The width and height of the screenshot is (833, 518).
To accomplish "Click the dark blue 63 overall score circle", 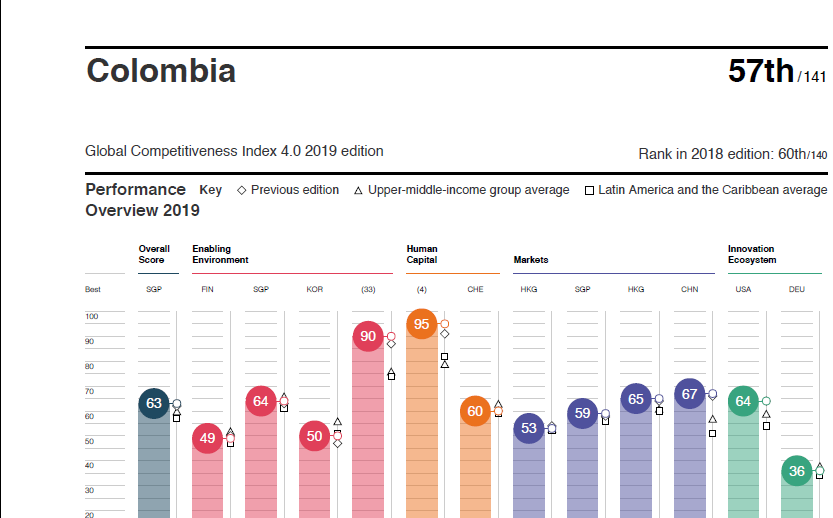I will [154, 403].
